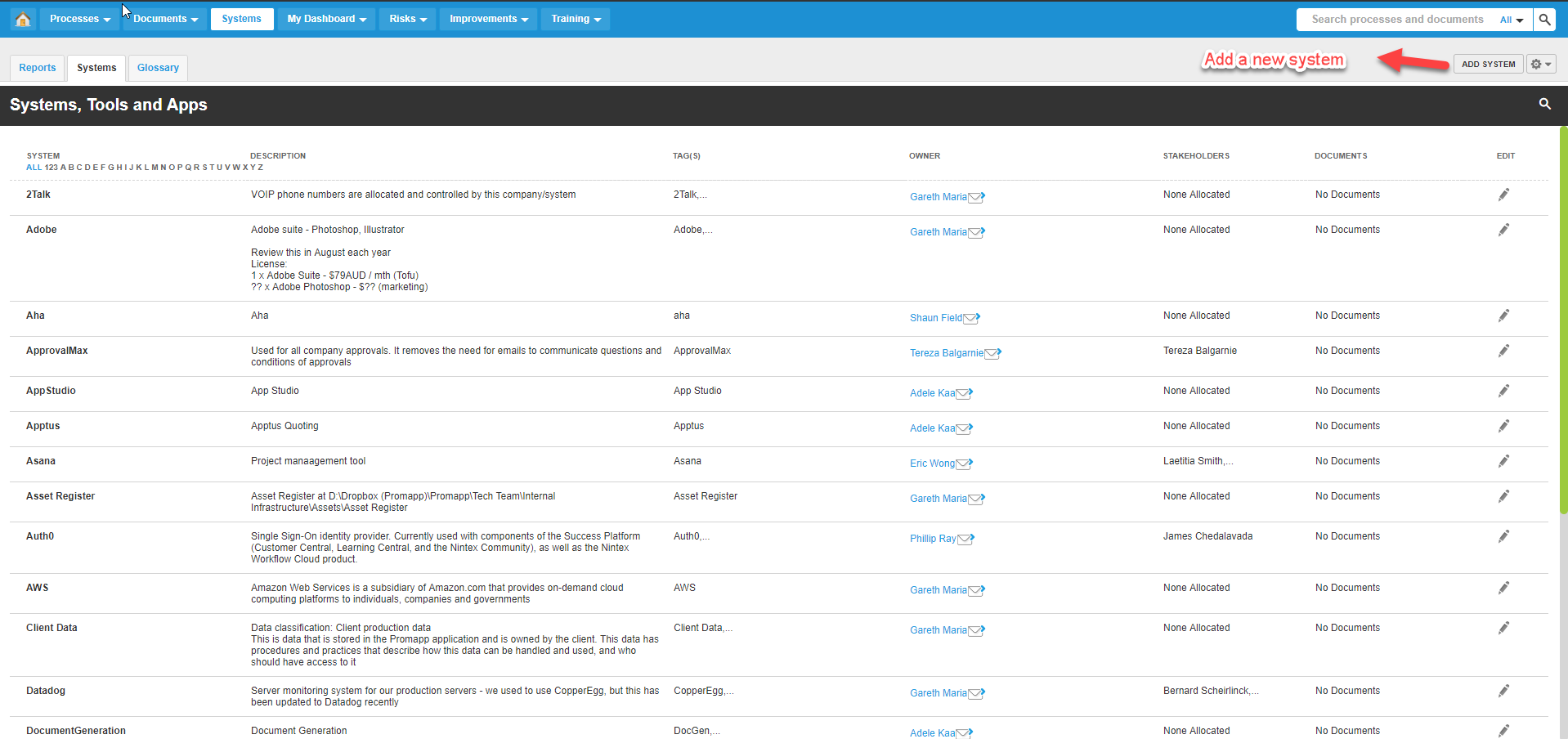Open the Training dropdown
This screenshot has height=739, width=1568.
pyautogui.click(x=576, y=19)
